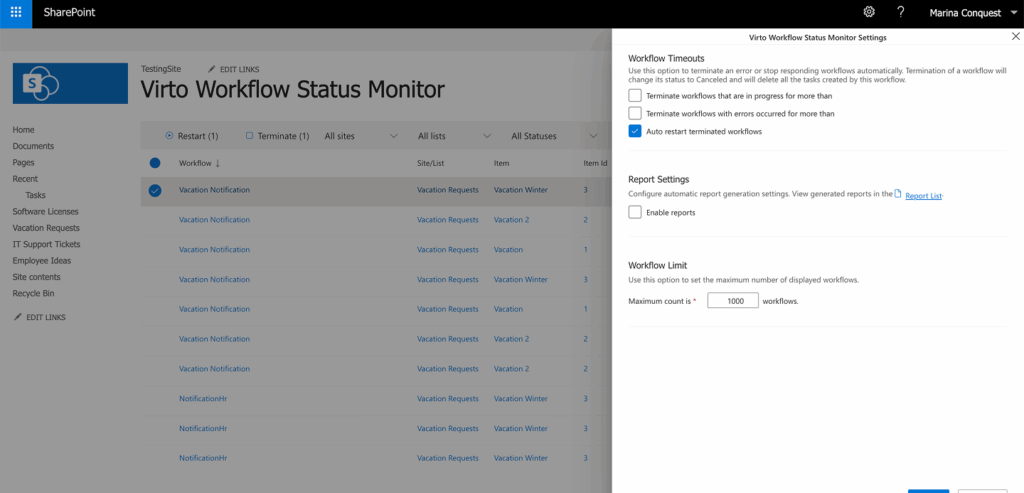1024x493 pixels.
Task: Open the Report List link
Action: pyautogui.click(x=923, y=196)
